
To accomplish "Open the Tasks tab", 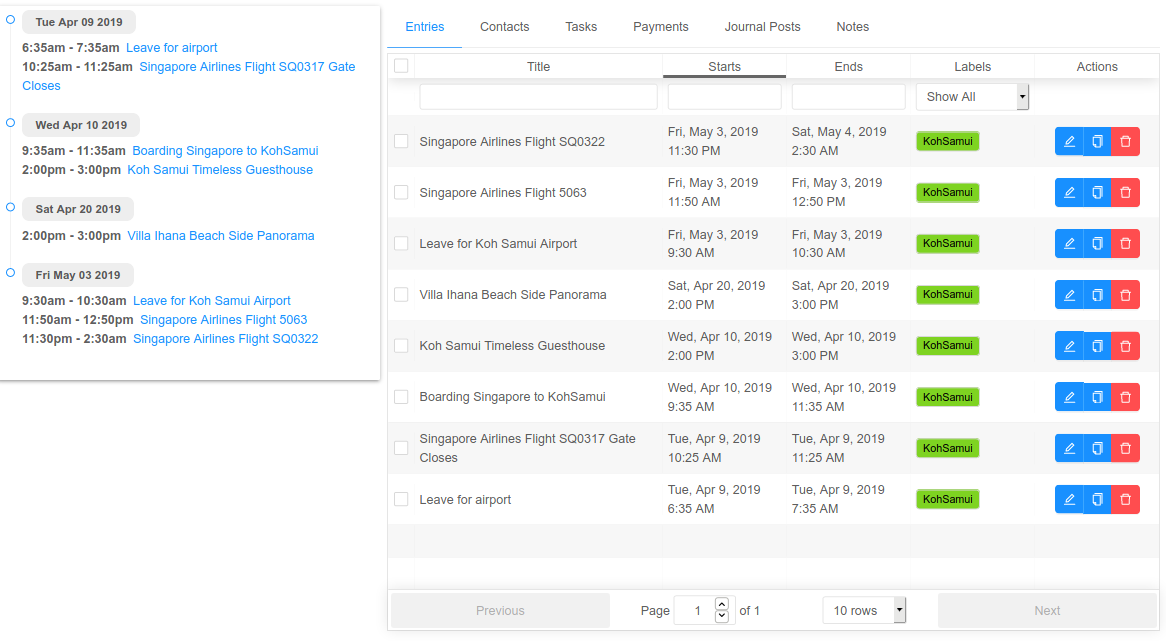I will click(581, 27).
